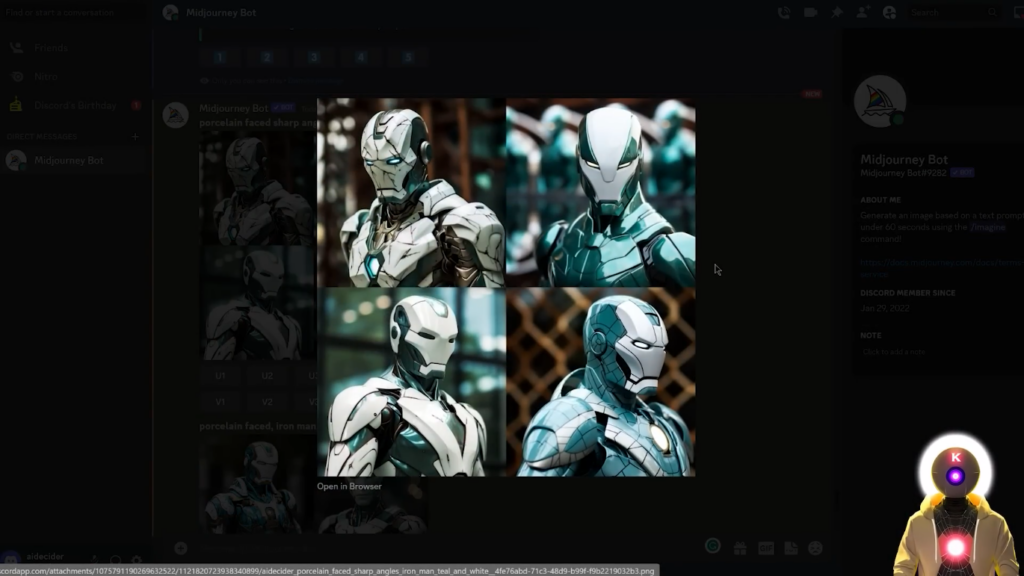
Task: Toggle the microphone mute icon
Action: (x=95, y=560)
